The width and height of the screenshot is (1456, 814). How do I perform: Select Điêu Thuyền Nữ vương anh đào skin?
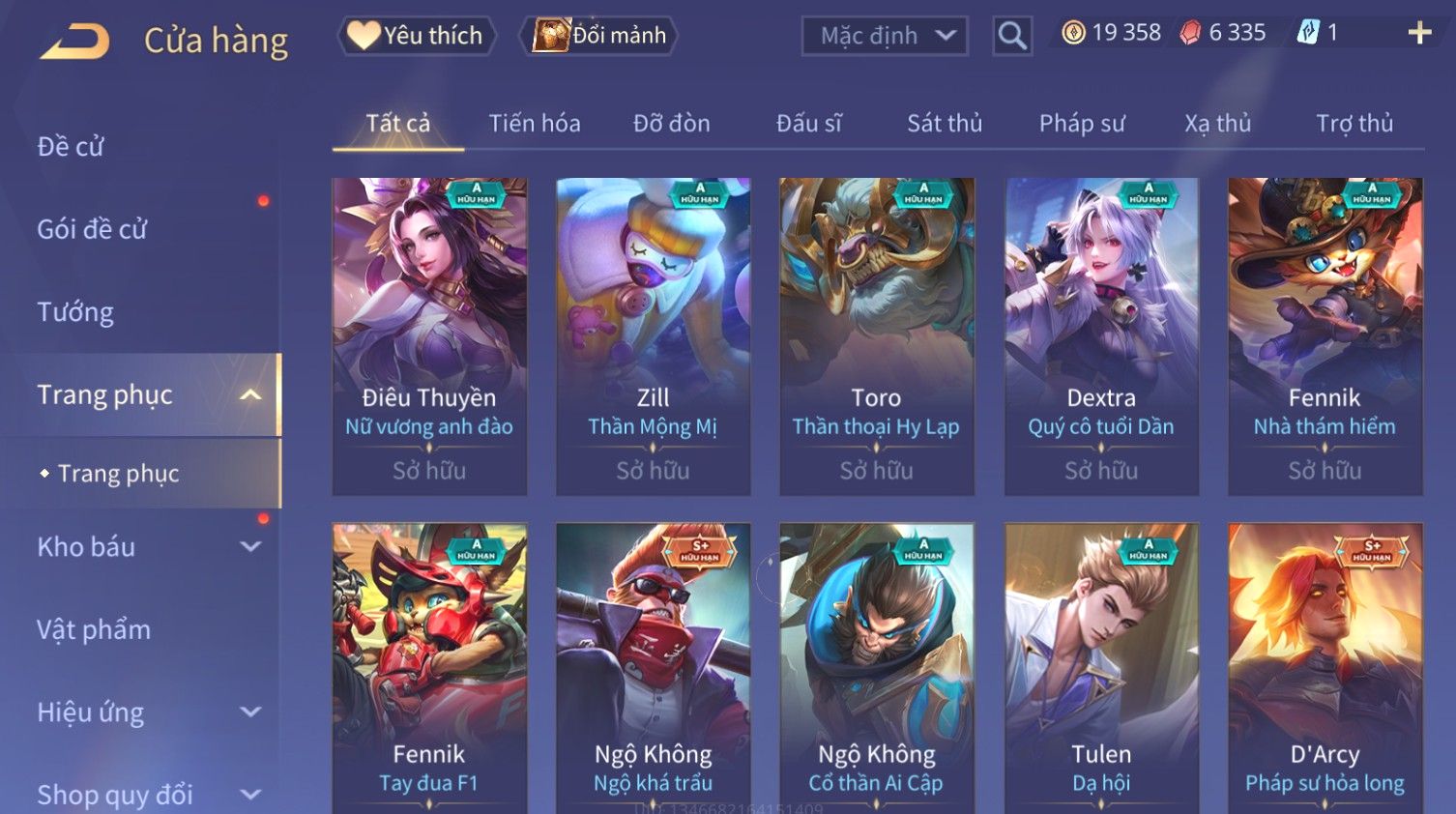pos(429,336)
